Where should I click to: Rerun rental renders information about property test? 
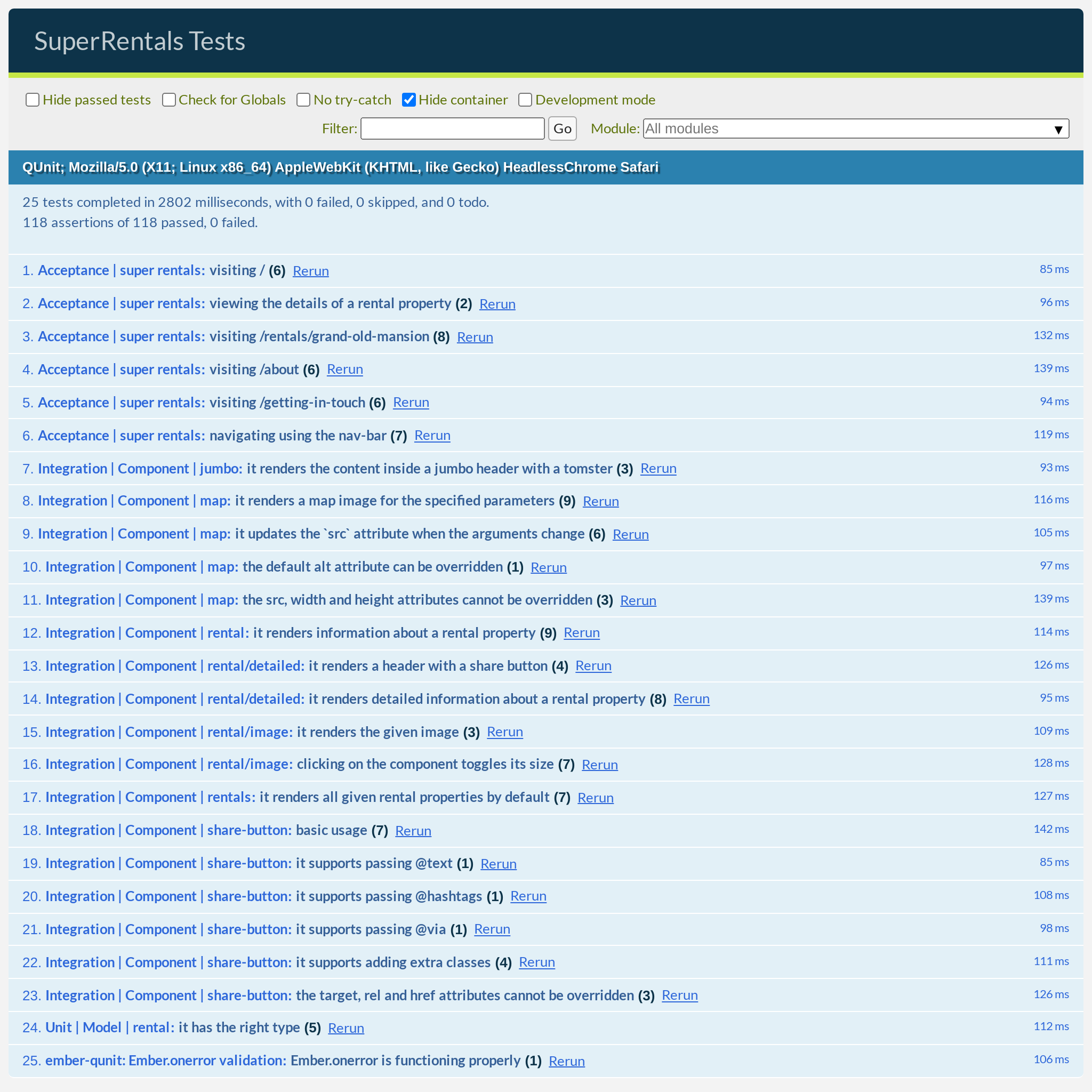[582, 633]
